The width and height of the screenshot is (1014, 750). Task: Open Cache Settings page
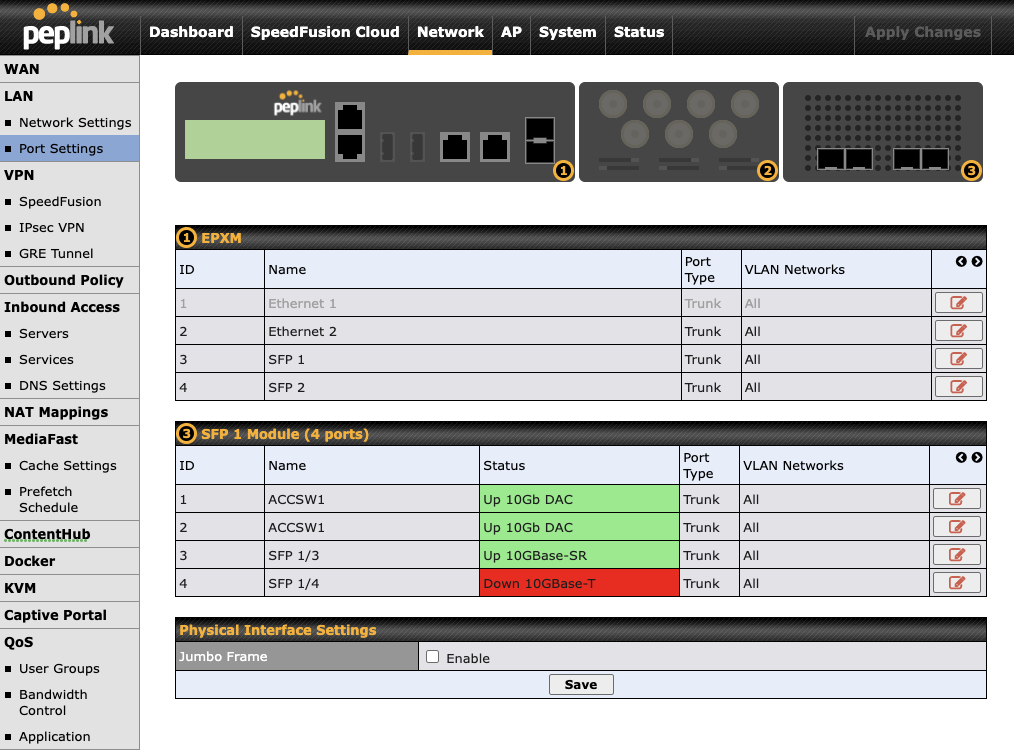[x=69, y=465]
